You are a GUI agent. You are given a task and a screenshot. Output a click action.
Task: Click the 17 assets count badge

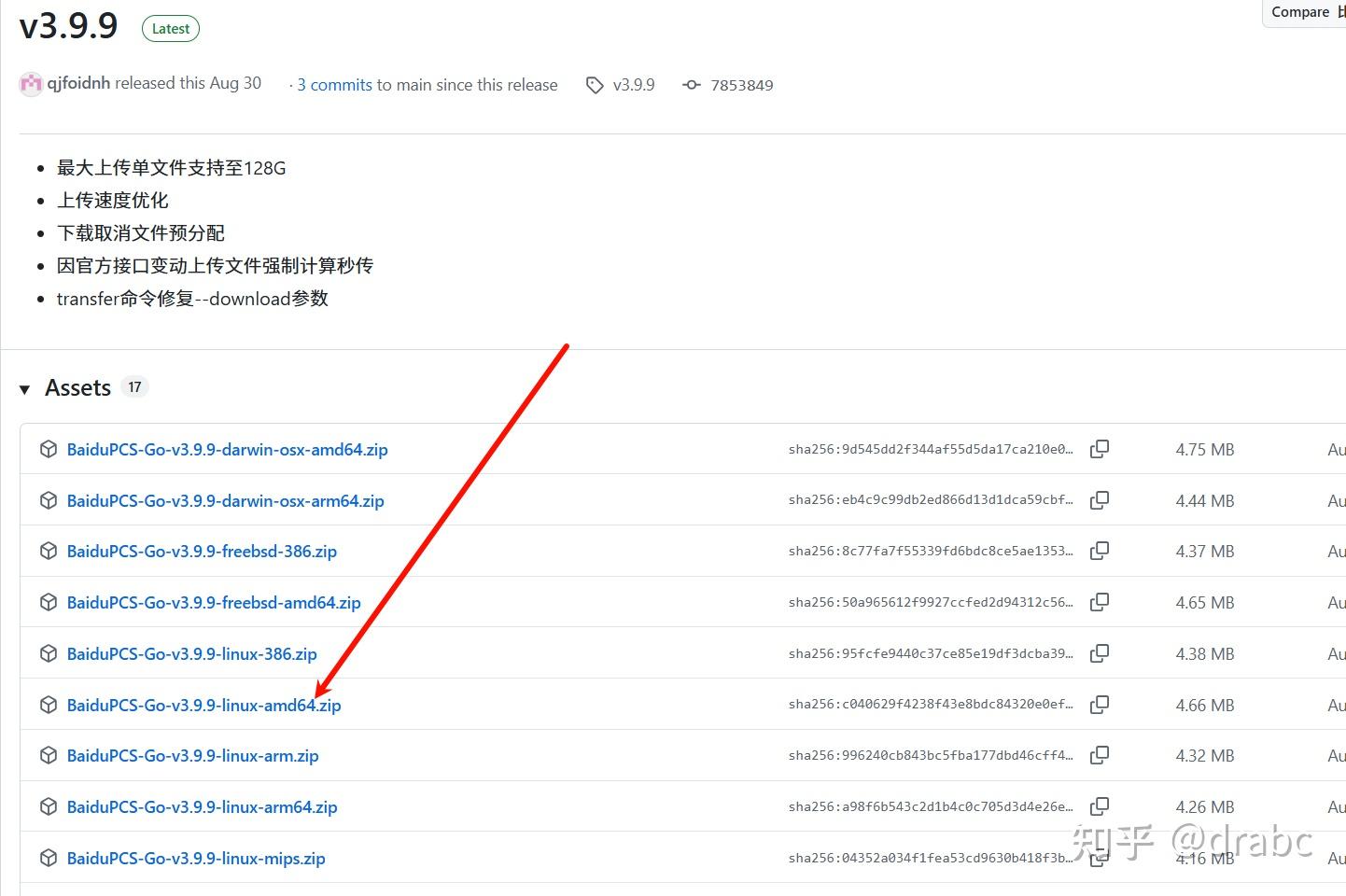134,386
